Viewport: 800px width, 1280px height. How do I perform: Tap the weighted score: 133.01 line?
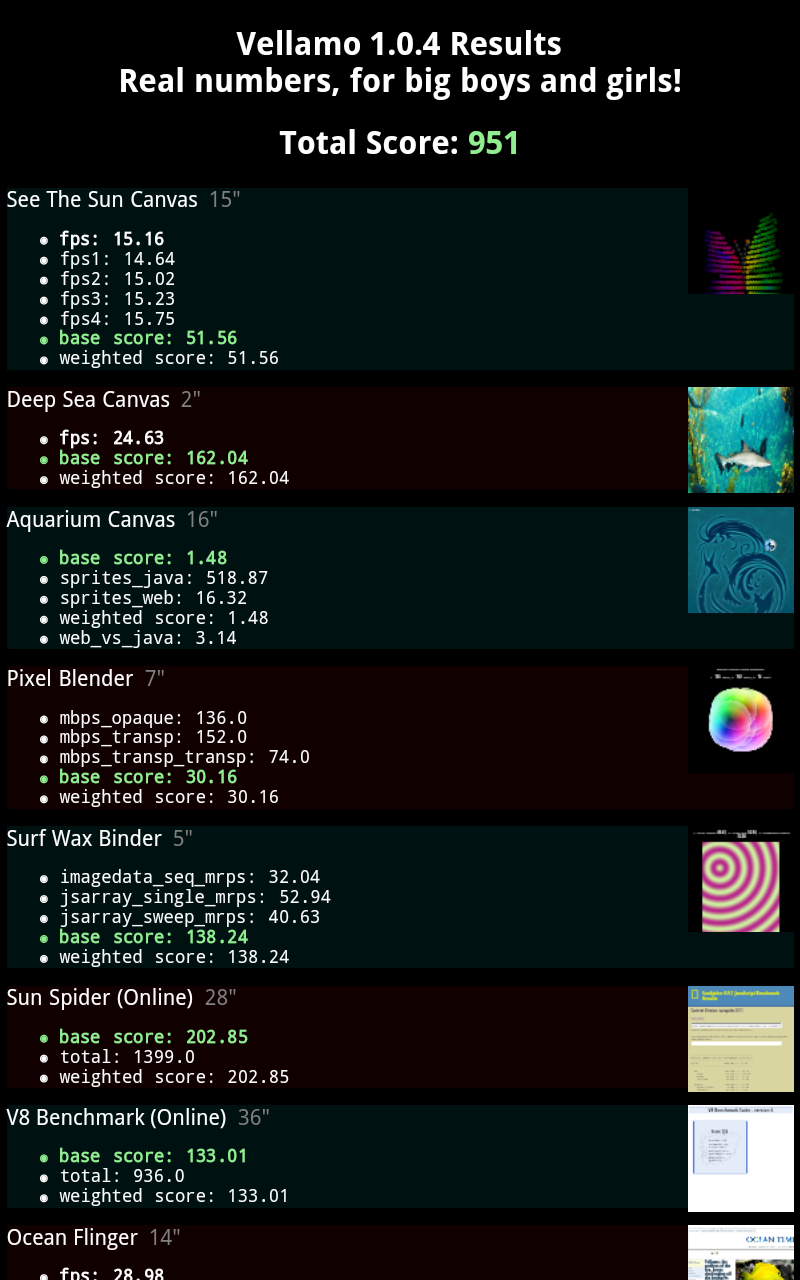[174, 1196]
